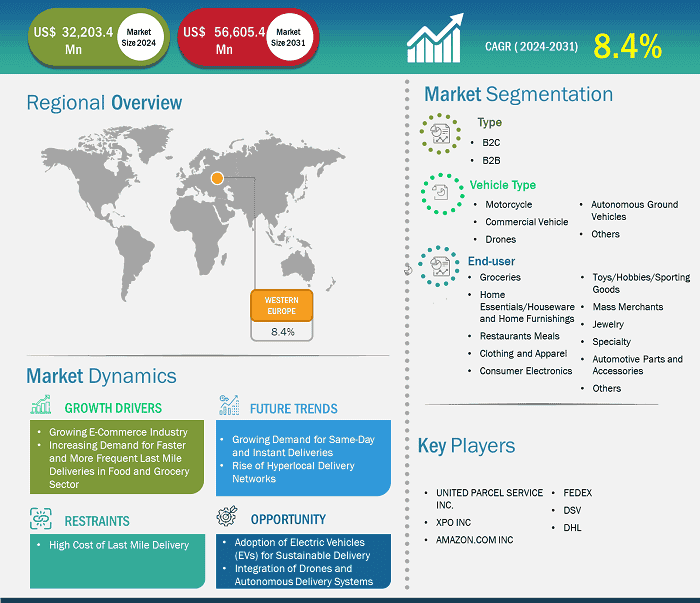The image size is (700, 603).
Task: Click 'Home Essentials/Houseware' bullet item
Action: [x=527, y=307]
